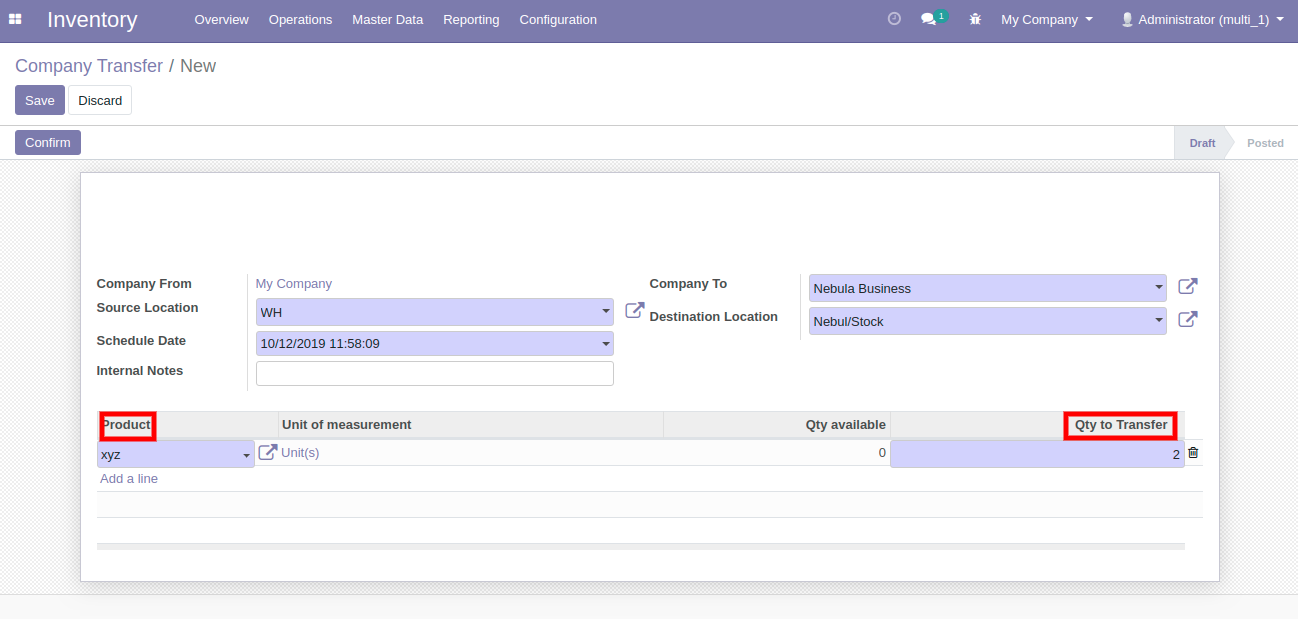The width and height of the screenshot is (1298, 619).
Task: Click the Add a line link
Action: [129, 479]
